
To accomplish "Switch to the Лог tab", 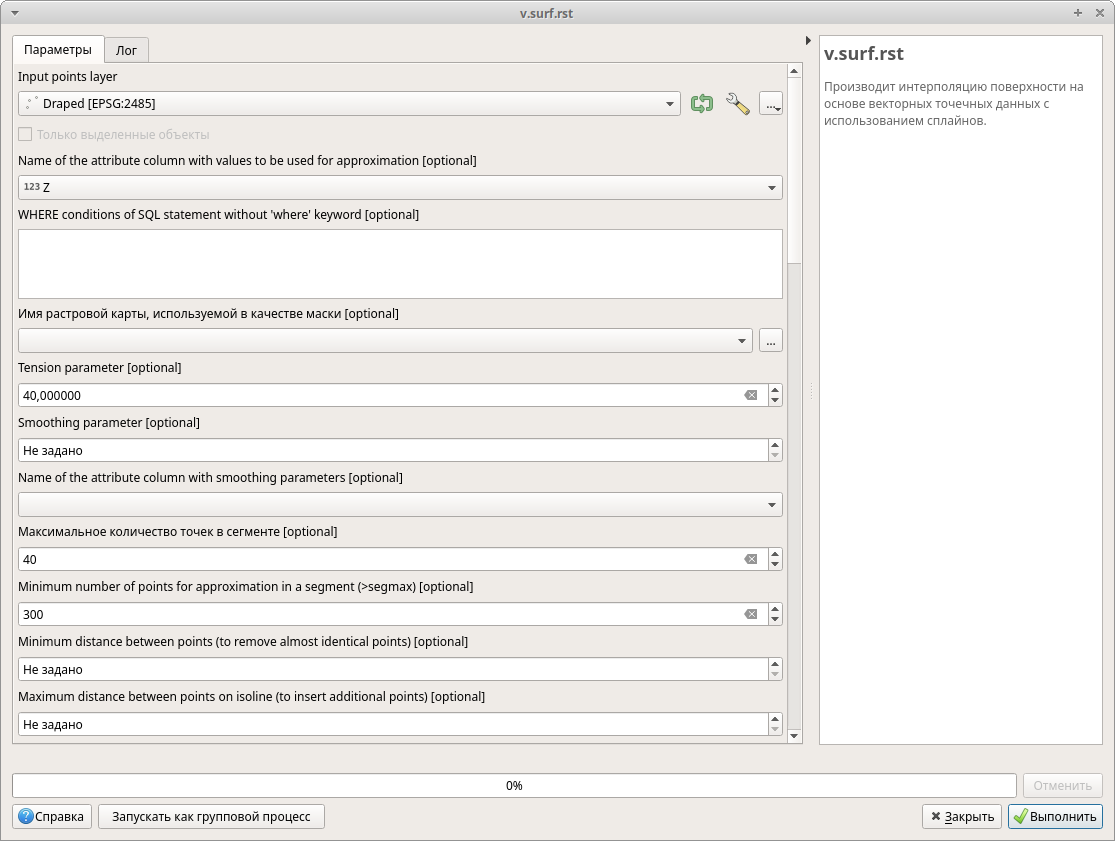I will coord(126,50).
